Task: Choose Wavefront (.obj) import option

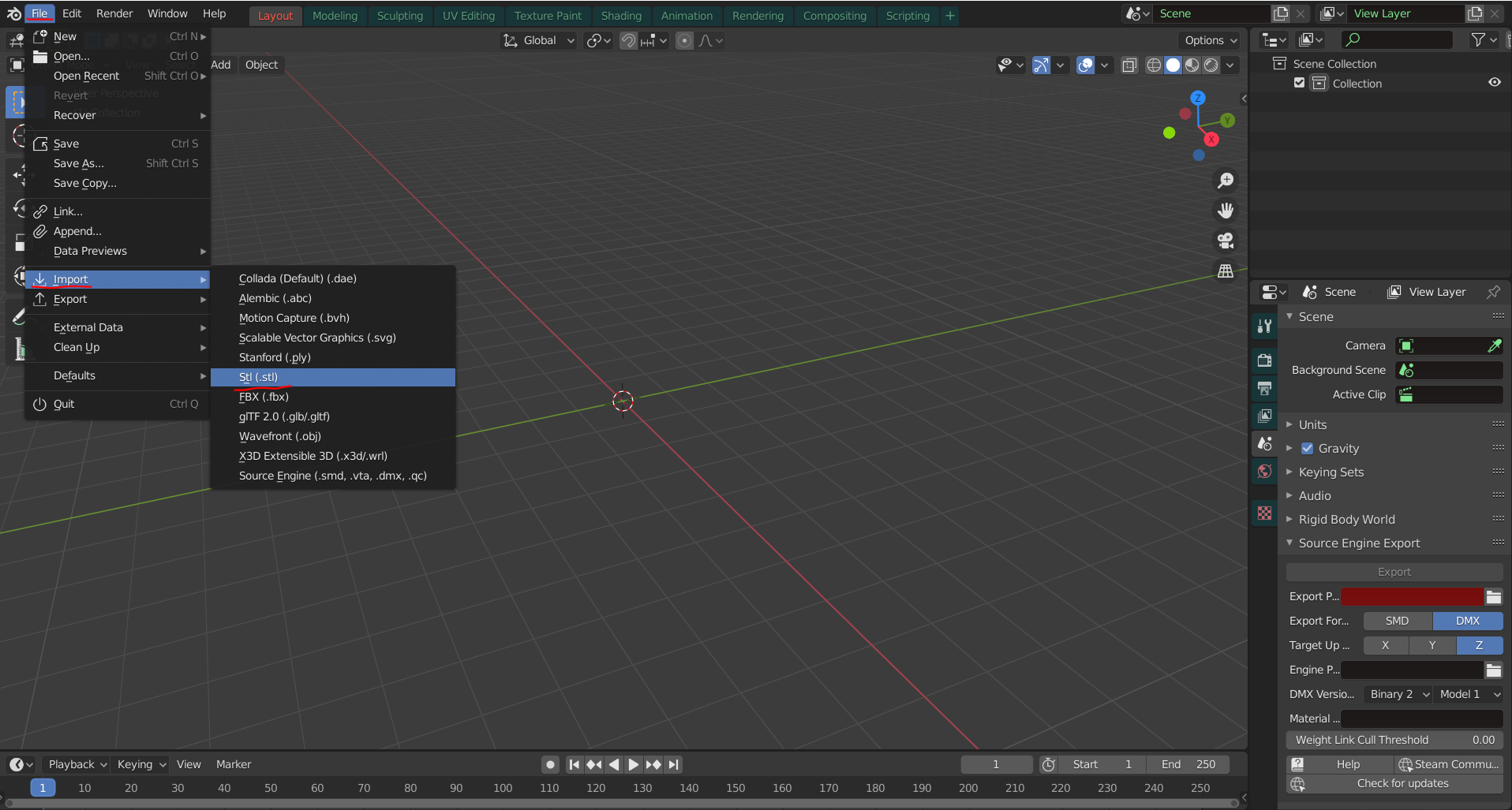Action: (x=333, y=436)
